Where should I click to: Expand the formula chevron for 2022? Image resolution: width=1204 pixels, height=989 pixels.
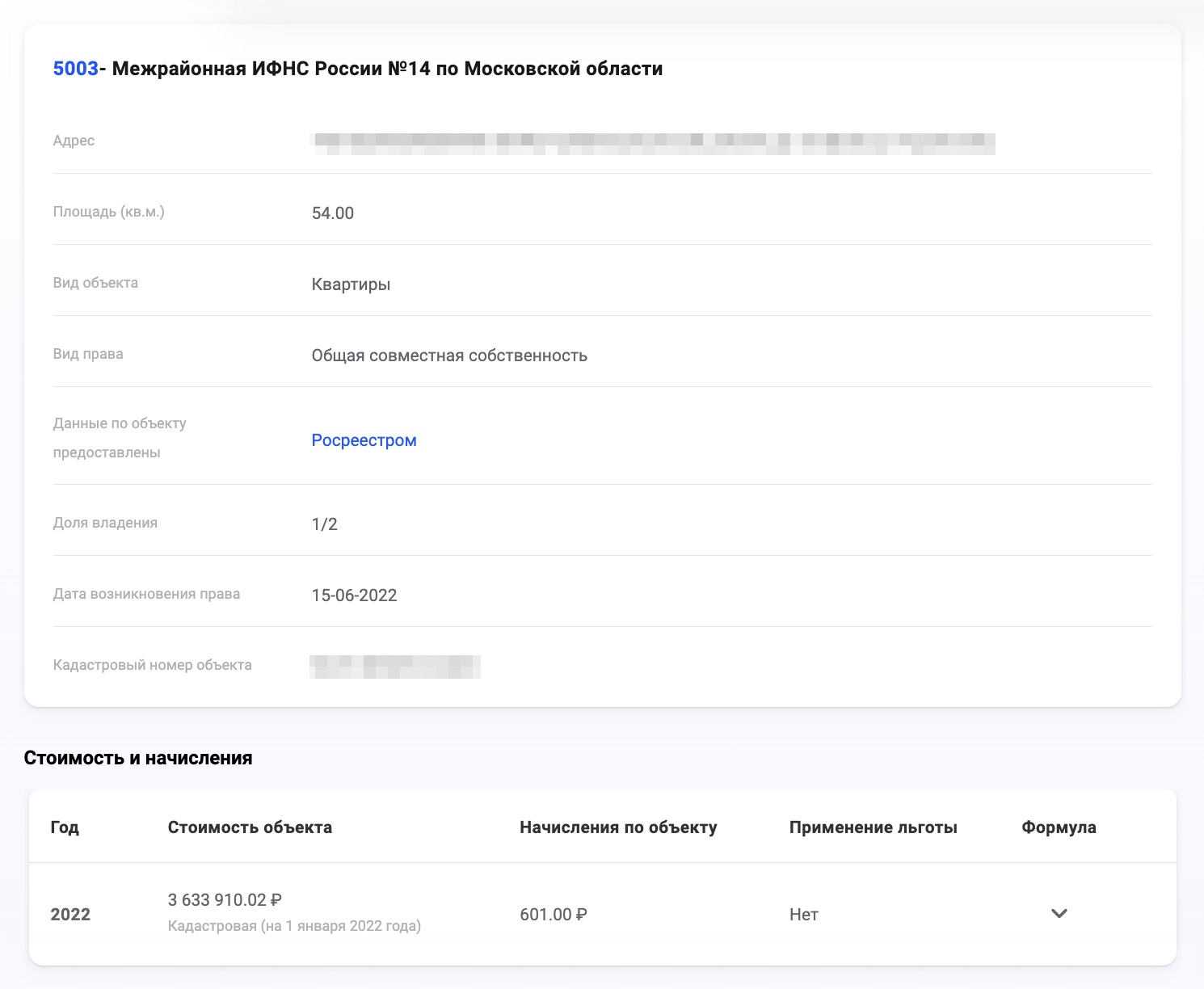(1059, 914)
